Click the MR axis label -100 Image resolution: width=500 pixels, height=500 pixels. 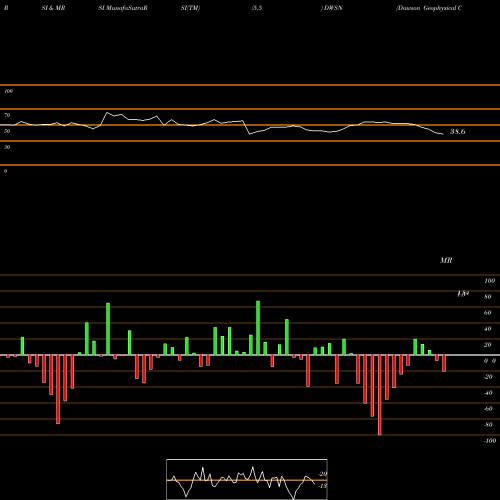[490, 441]
